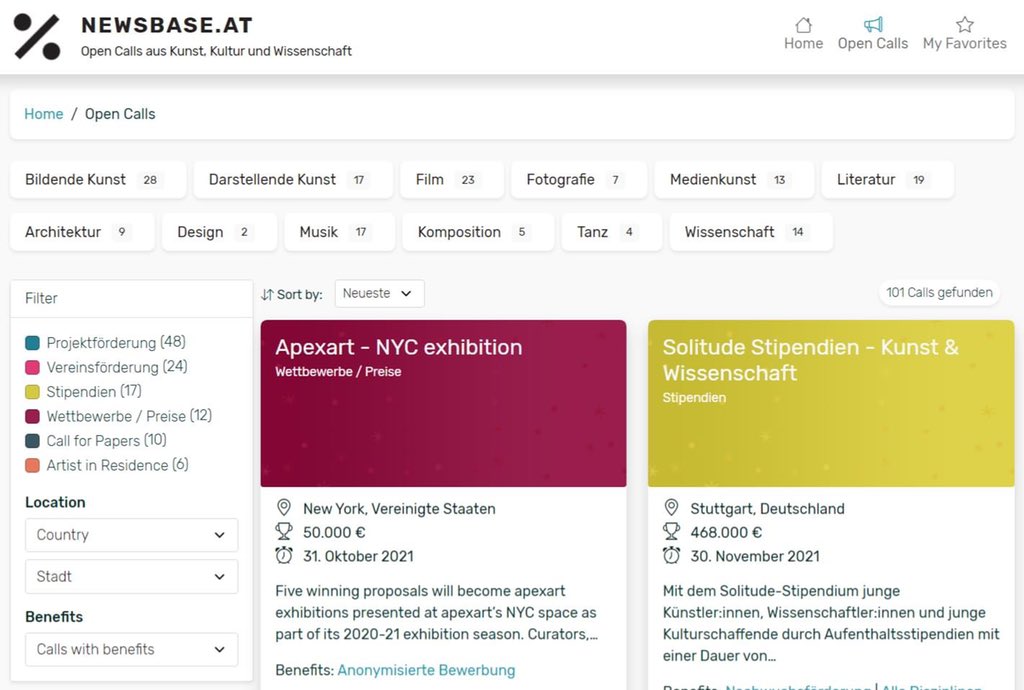Click the 31. Oktober 2021 deadline
Screen dimensions: 1024x690
[x=358, y=556]
